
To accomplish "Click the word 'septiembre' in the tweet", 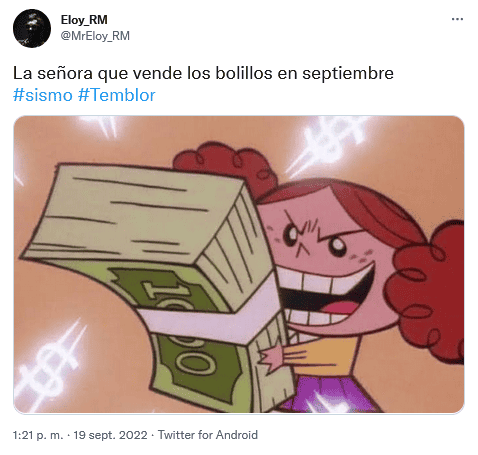I will click(348, 74).
